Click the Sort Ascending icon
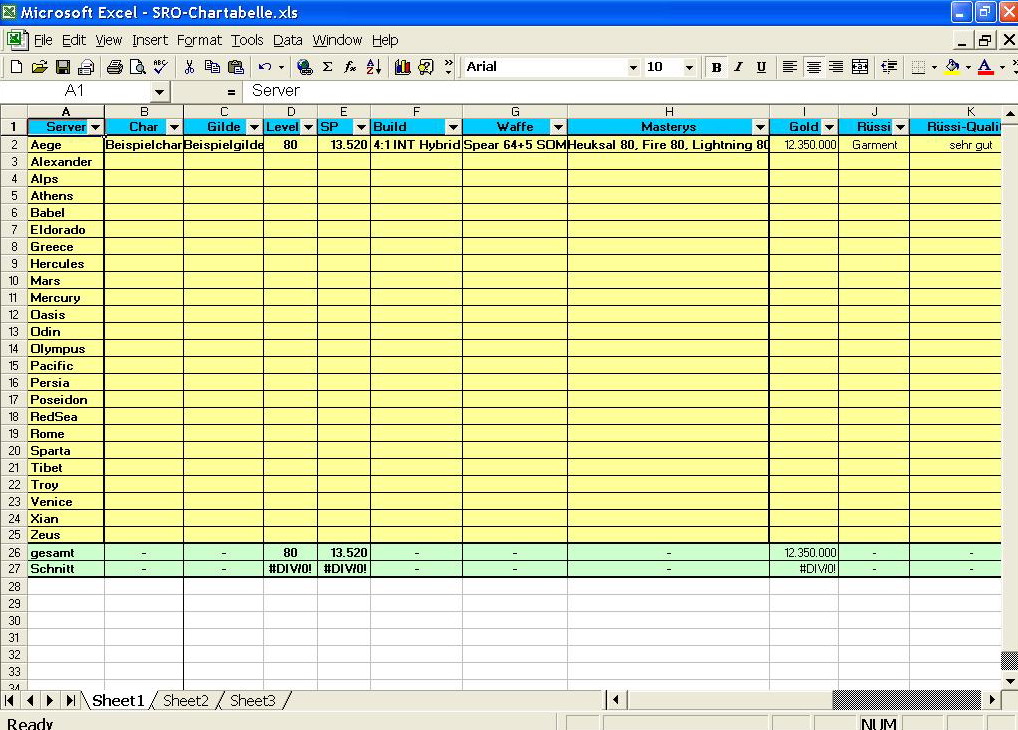This screenshot has height=730, width=1018. pyautogui.click(x=374, y=67)
